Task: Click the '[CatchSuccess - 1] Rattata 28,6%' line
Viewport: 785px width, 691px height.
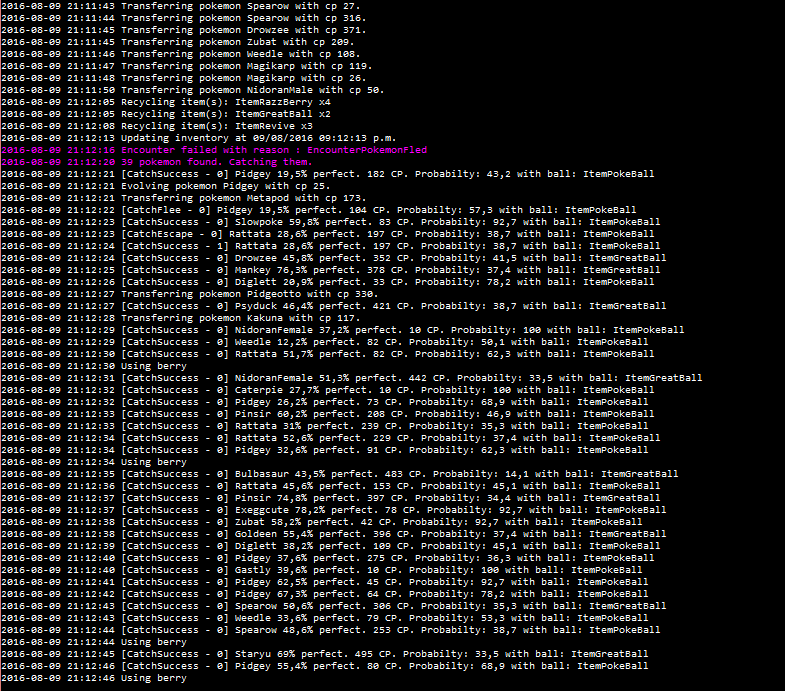Action: 330,246
